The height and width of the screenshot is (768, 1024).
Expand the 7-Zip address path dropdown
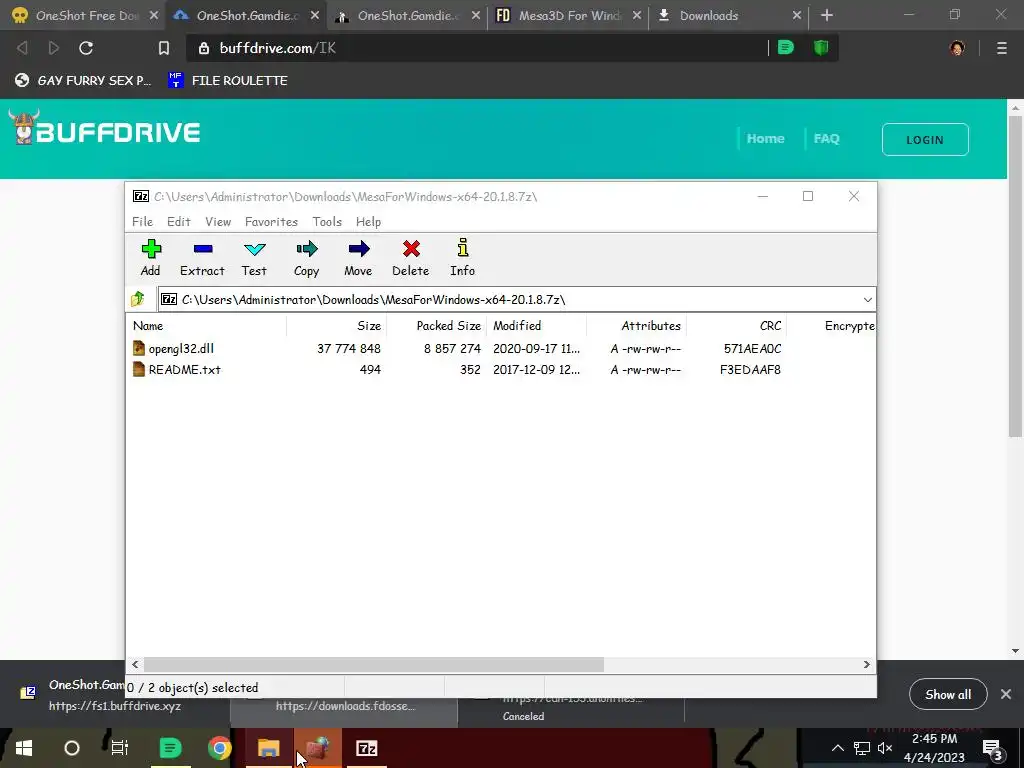(867, 300)
